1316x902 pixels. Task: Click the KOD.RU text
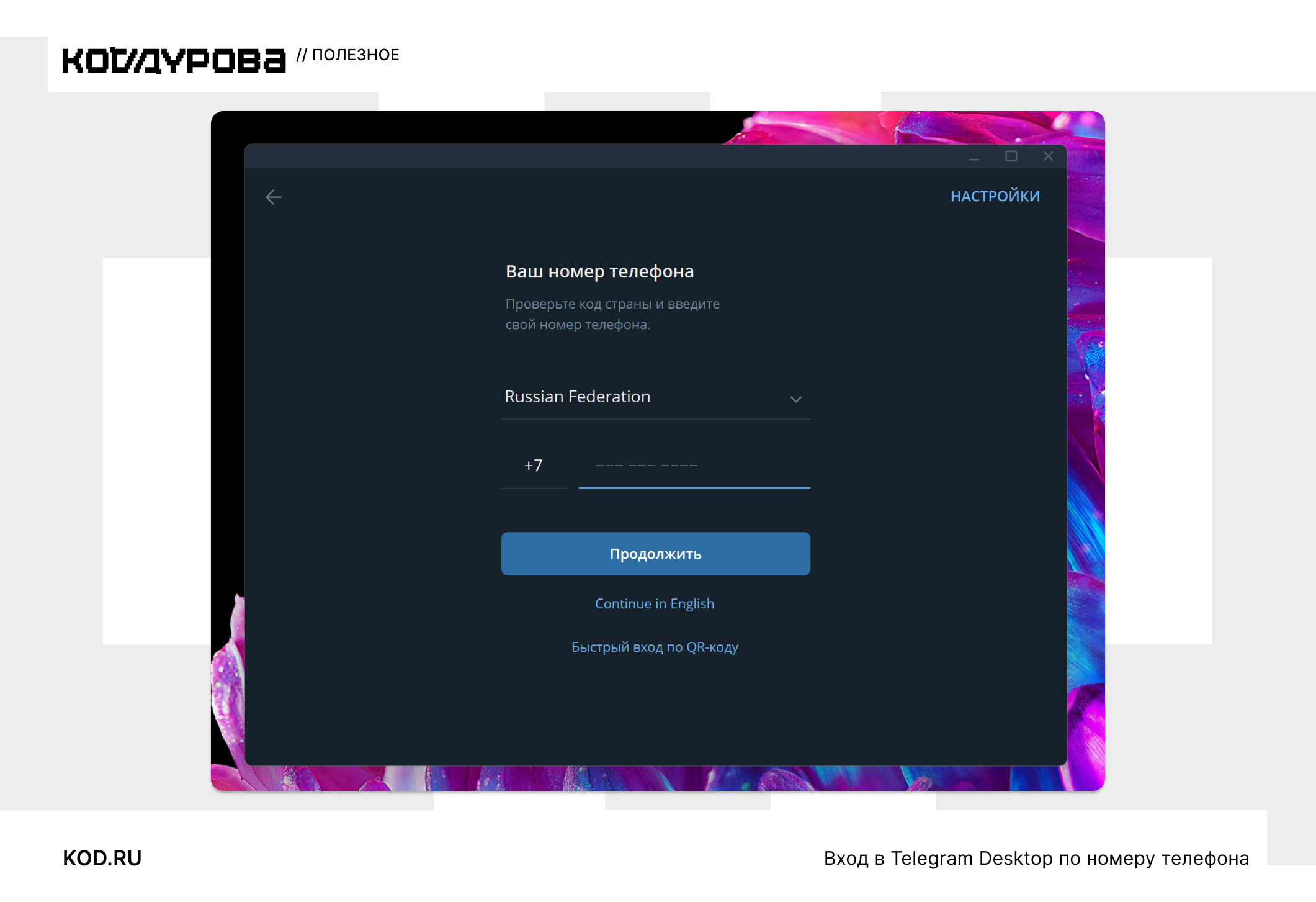click(x=102, y=858)
